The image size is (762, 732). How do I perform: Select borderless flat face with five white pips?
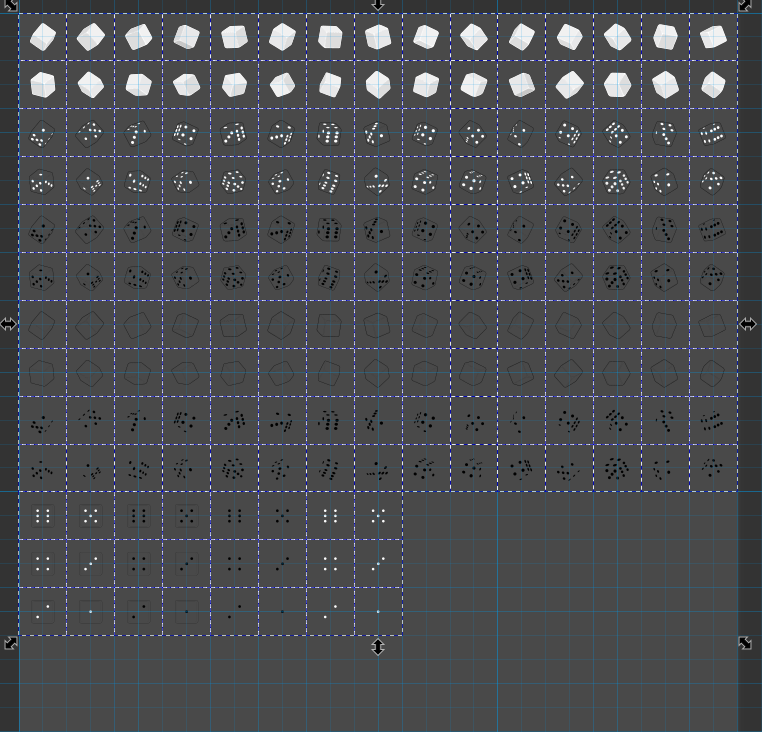(378, 516)
